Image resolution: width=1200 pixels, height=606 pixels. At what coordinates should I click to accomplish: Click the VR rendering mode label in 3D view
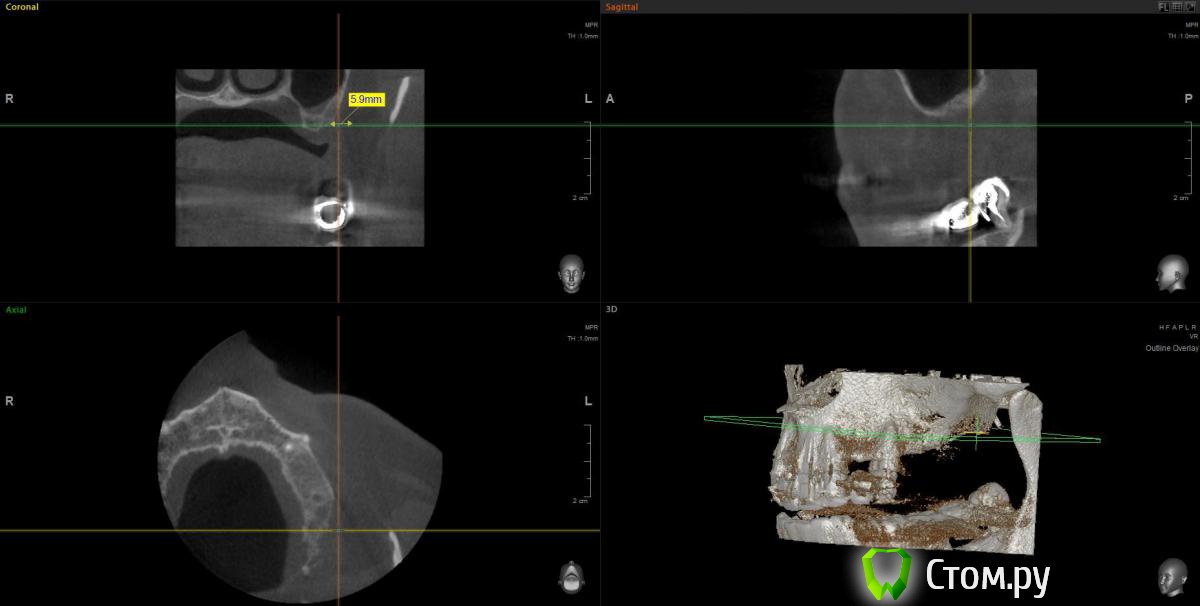pos(1193,337)
